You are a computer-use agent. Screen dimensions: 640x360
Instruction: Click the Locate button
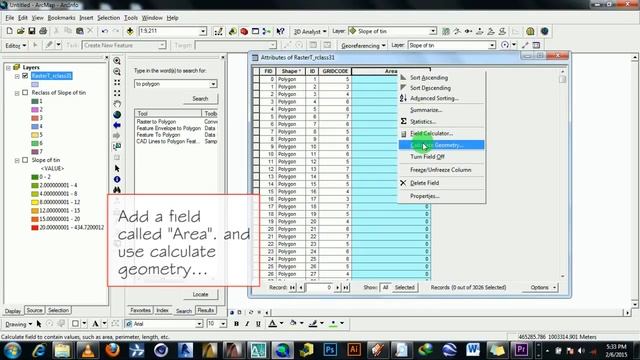tap(200, 294)
